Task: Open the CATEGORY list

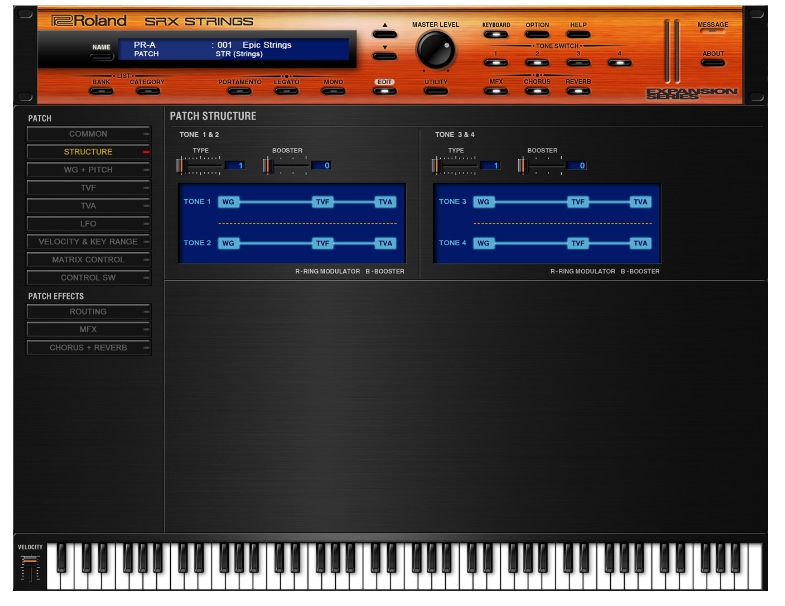Action: coord(148,91)
